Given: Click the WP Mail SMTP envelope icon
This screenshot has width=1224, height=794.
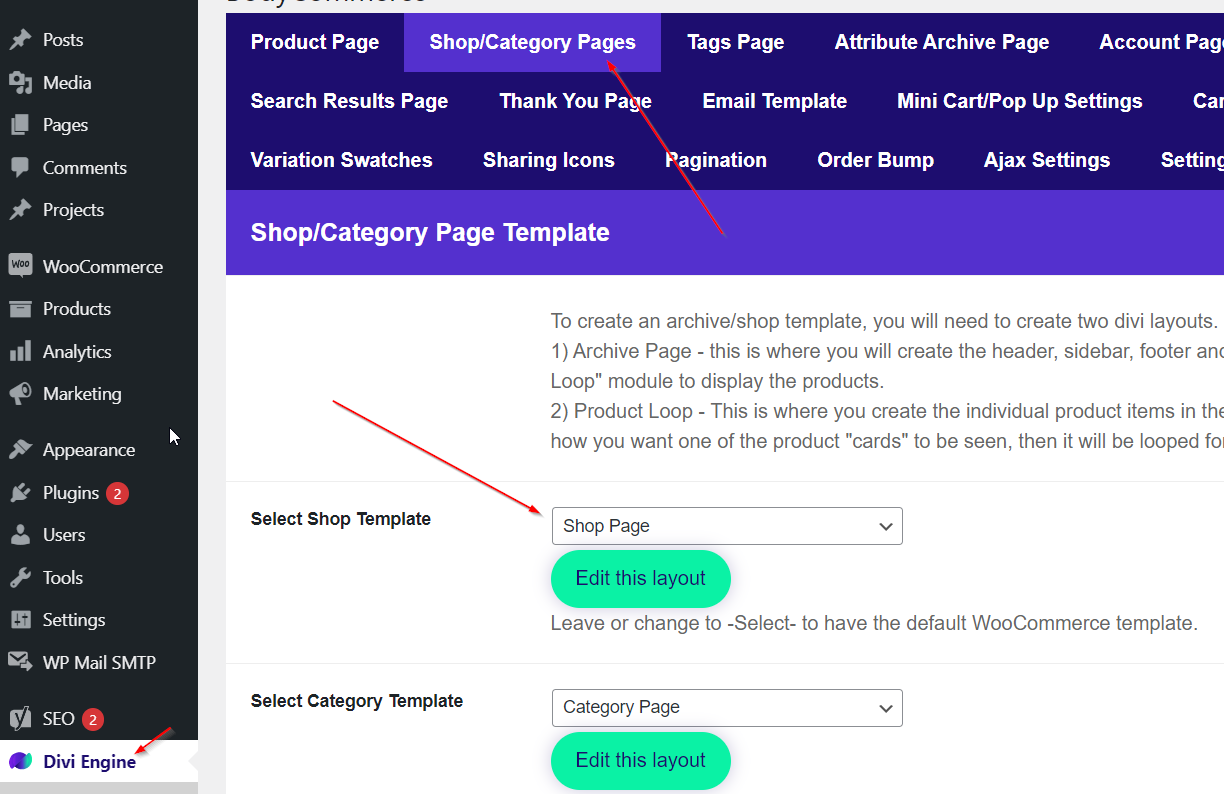Looking at the screenshot, I should (x=20, y=662).
